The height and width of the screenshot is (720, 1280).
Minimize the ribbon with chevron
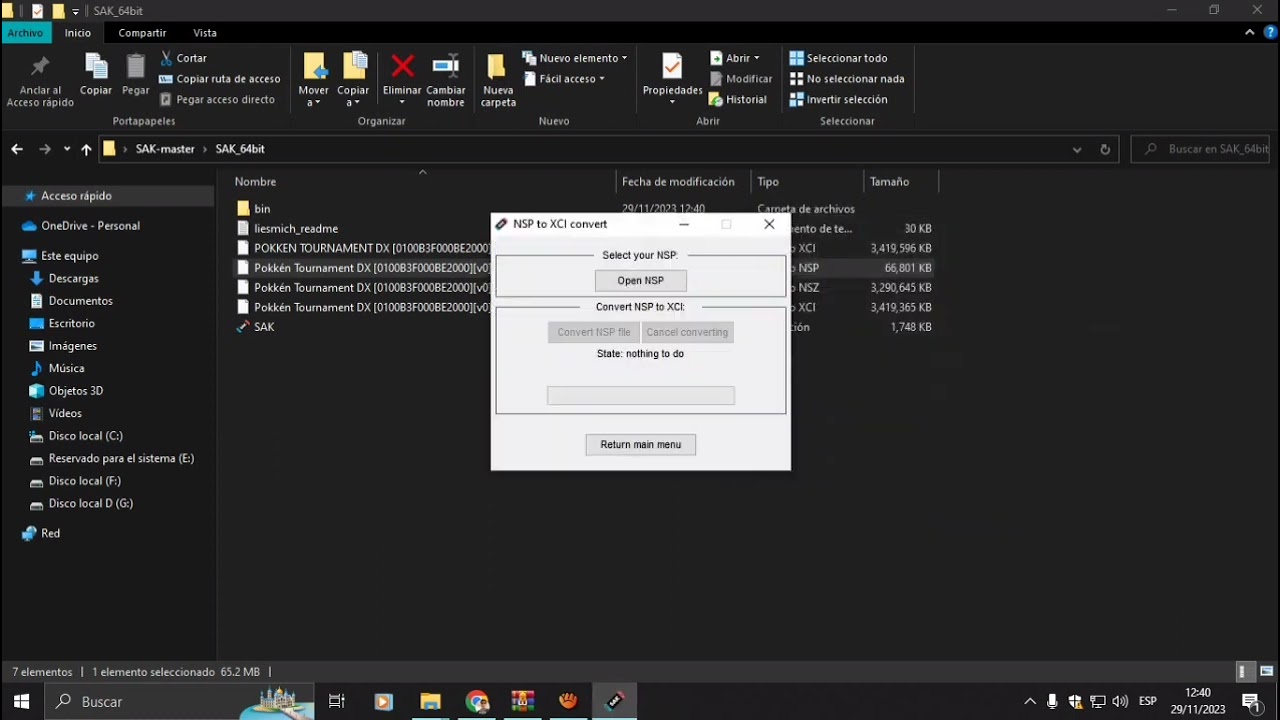1250,32
